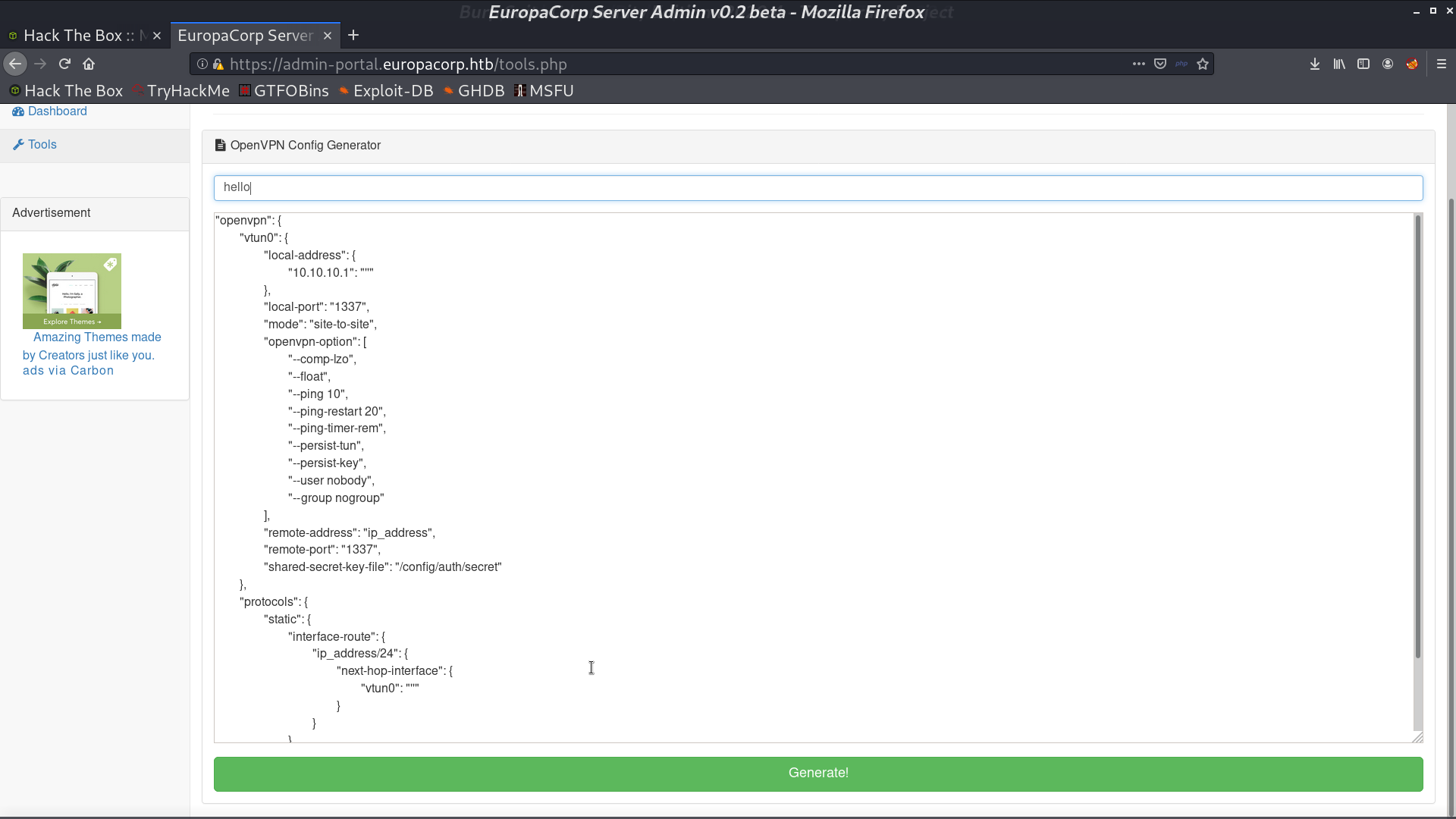Click the forward navigation arrow
1456x819 pixels.
point(40,64)
